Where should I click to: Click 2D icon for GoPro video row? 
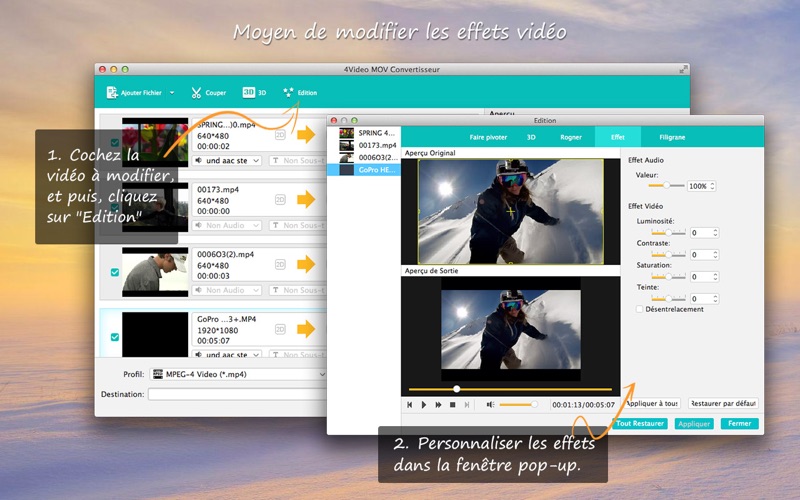(280, 329)
